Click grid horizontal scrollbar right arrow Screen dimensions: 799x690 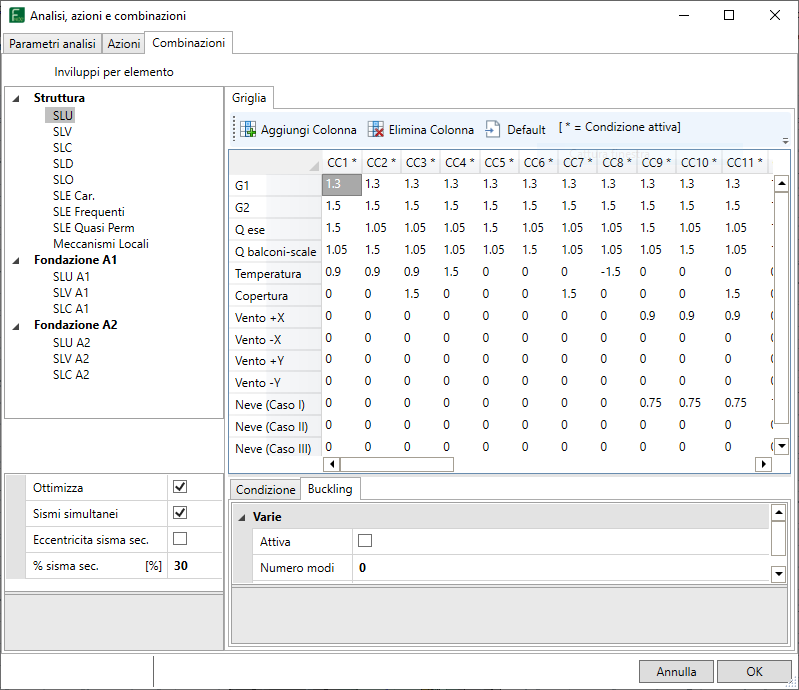pyautogui.click(x=763, y=464)
